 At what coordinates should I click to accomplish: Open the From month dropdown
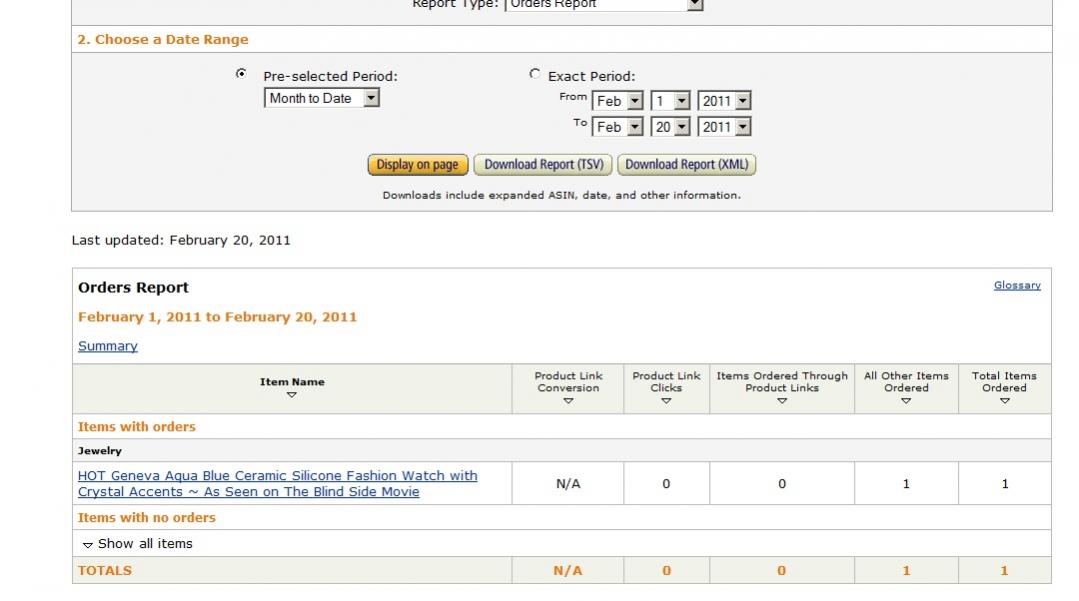coord(634,101)
